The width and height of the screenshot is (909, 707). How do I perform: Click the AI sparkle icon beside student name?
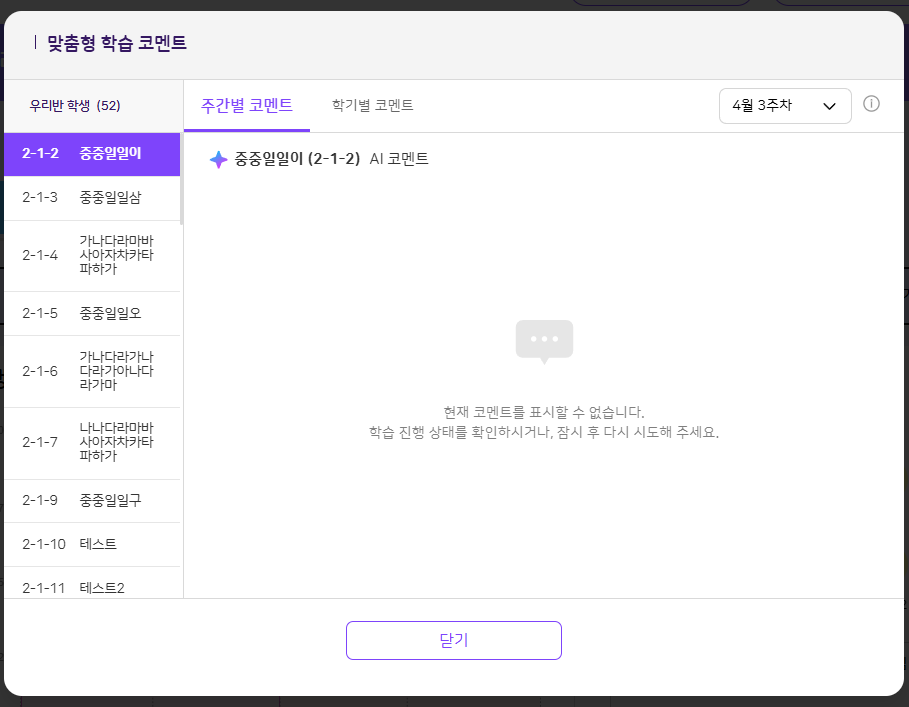219,159
